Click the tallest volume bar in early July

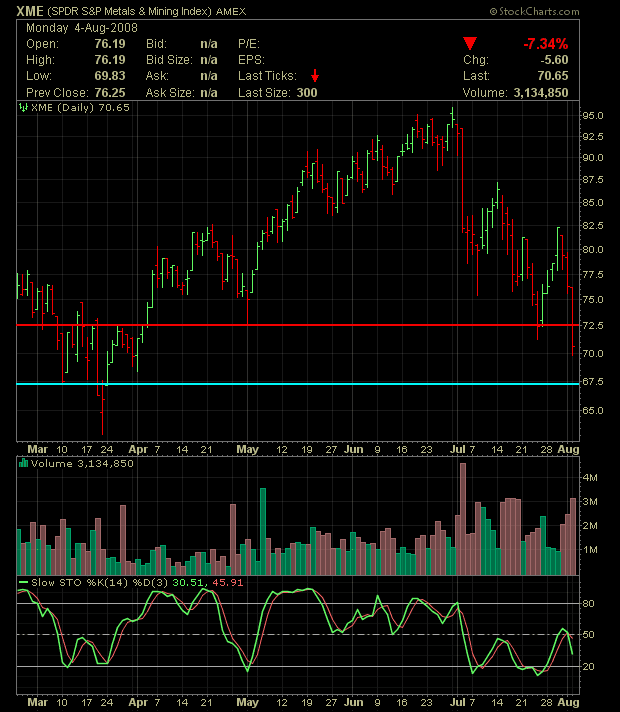tap(463, 519)
